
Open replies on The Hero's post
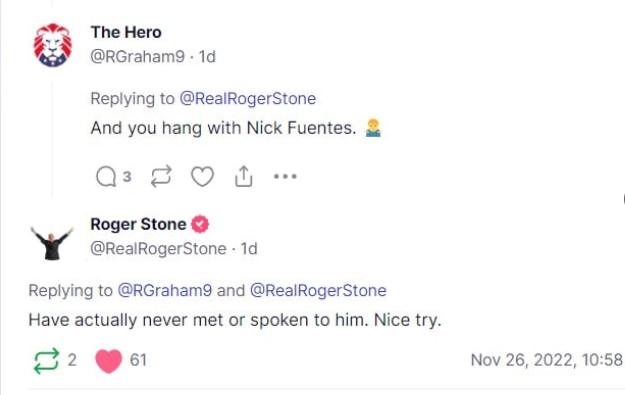pos(106,177)
